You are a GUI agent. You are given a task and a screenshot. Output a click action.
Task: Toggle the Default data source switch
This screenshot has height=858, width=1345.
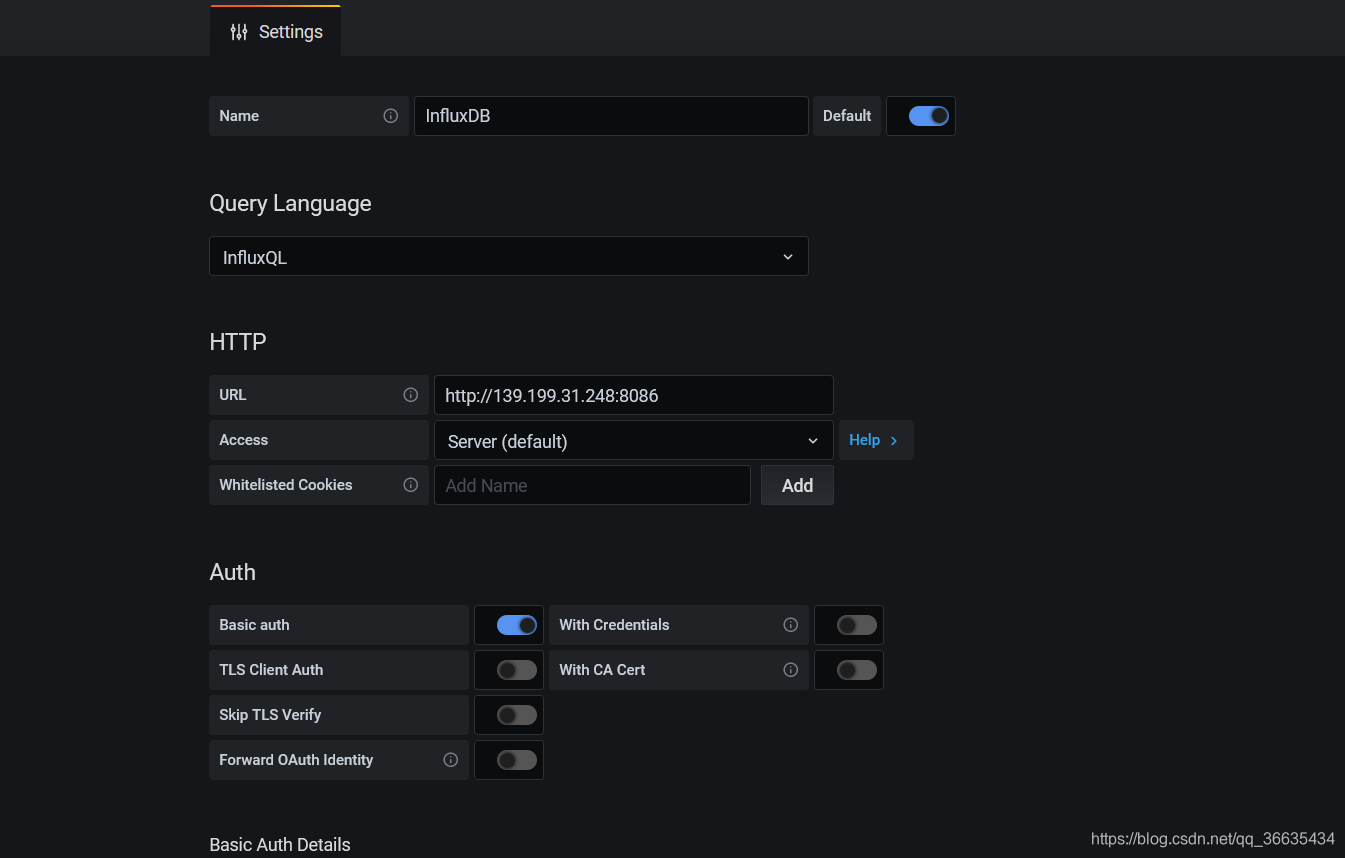[928, 116]
